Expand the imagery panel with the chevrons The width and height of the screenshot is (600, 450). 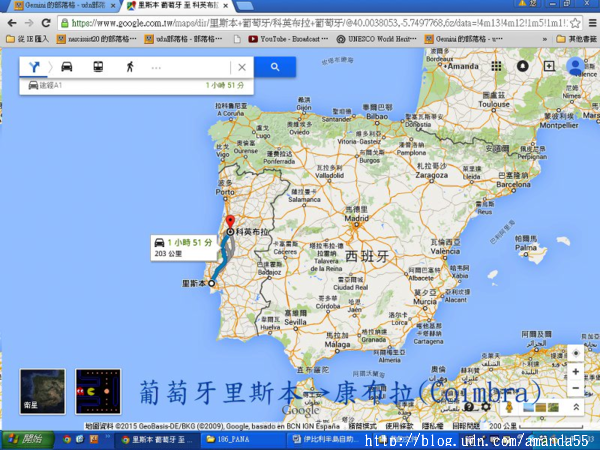click(575, 408)
